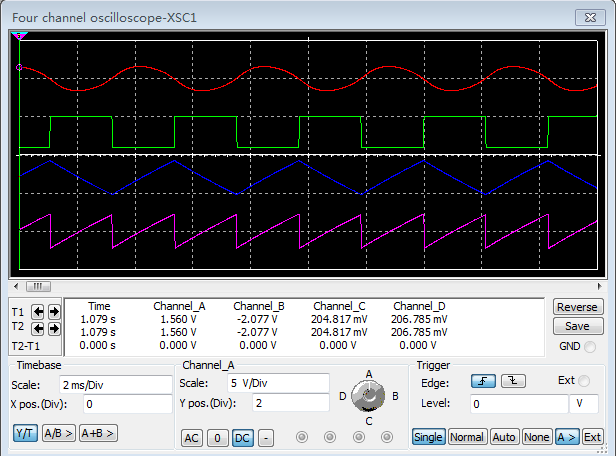Select channel D label on the knob

pyautogui.click(x=343, y=396)
